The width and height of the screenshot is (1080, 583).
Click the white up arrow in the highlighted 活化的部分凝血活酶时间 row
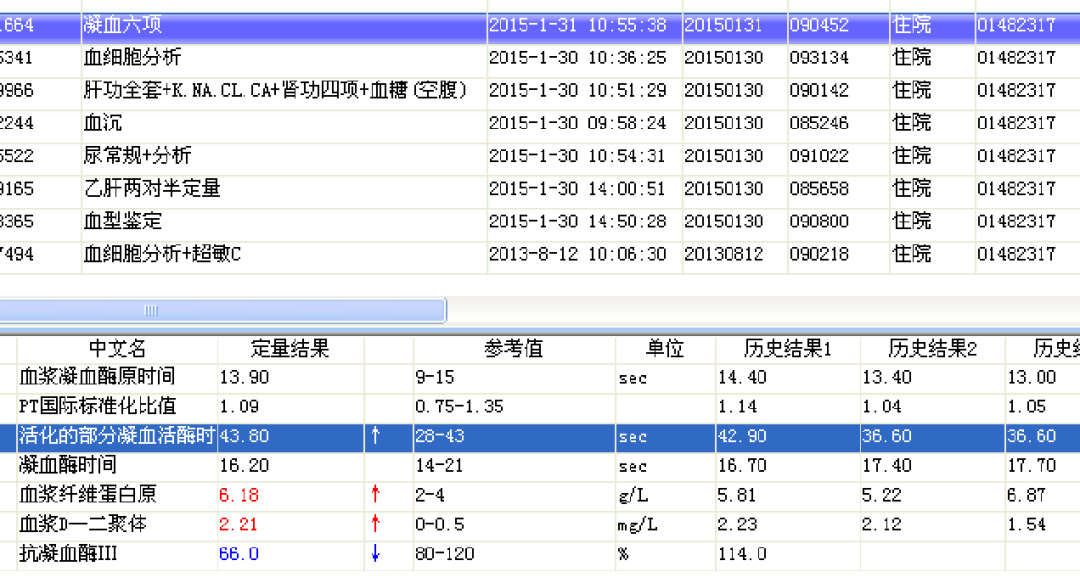376,436
